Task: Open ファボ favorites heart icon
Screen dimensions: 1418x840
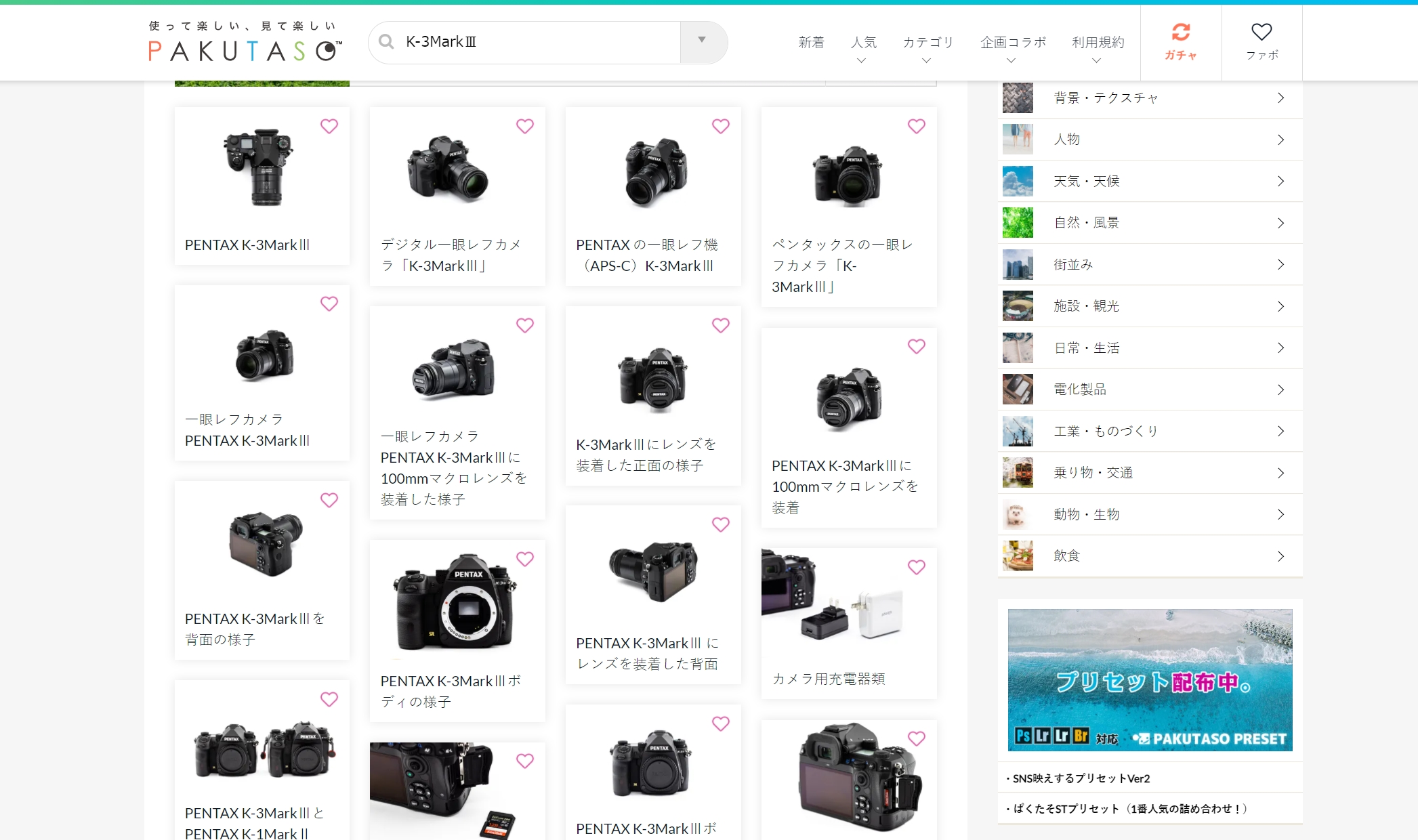Action: pos(1261,32)
